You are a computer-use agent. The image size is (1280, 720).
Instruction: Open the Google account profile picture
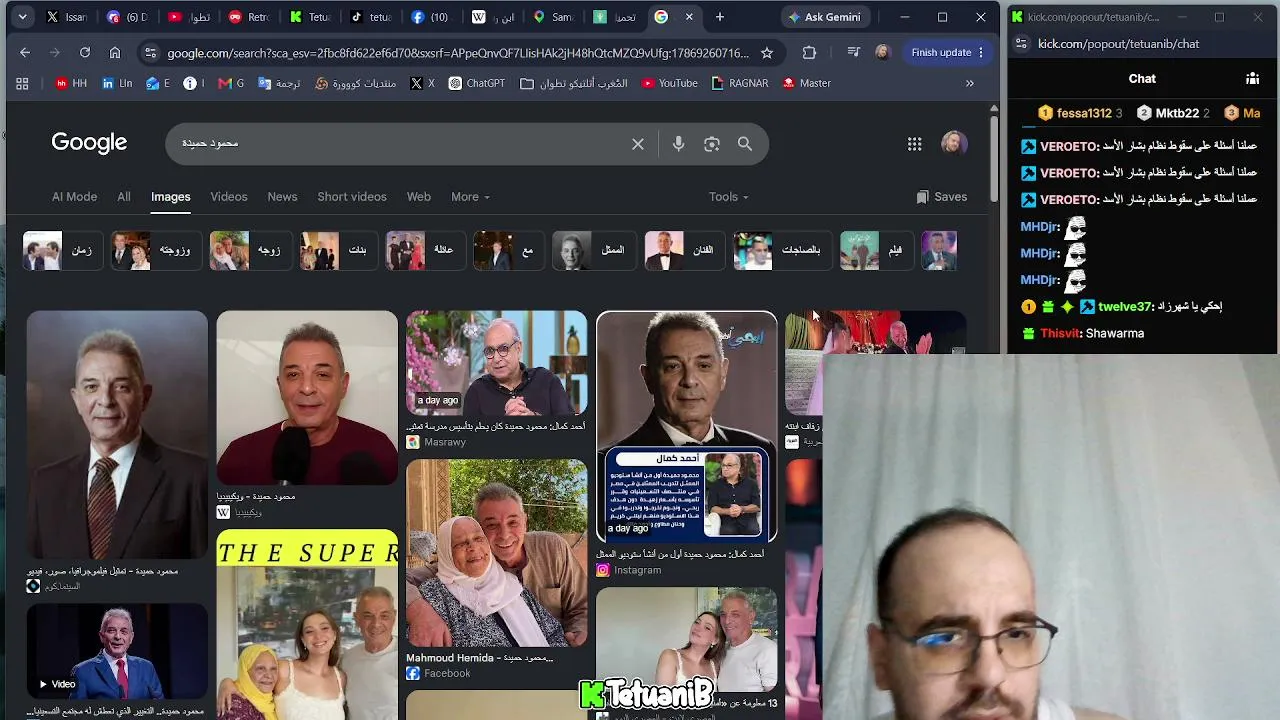[x=954, y=143]
